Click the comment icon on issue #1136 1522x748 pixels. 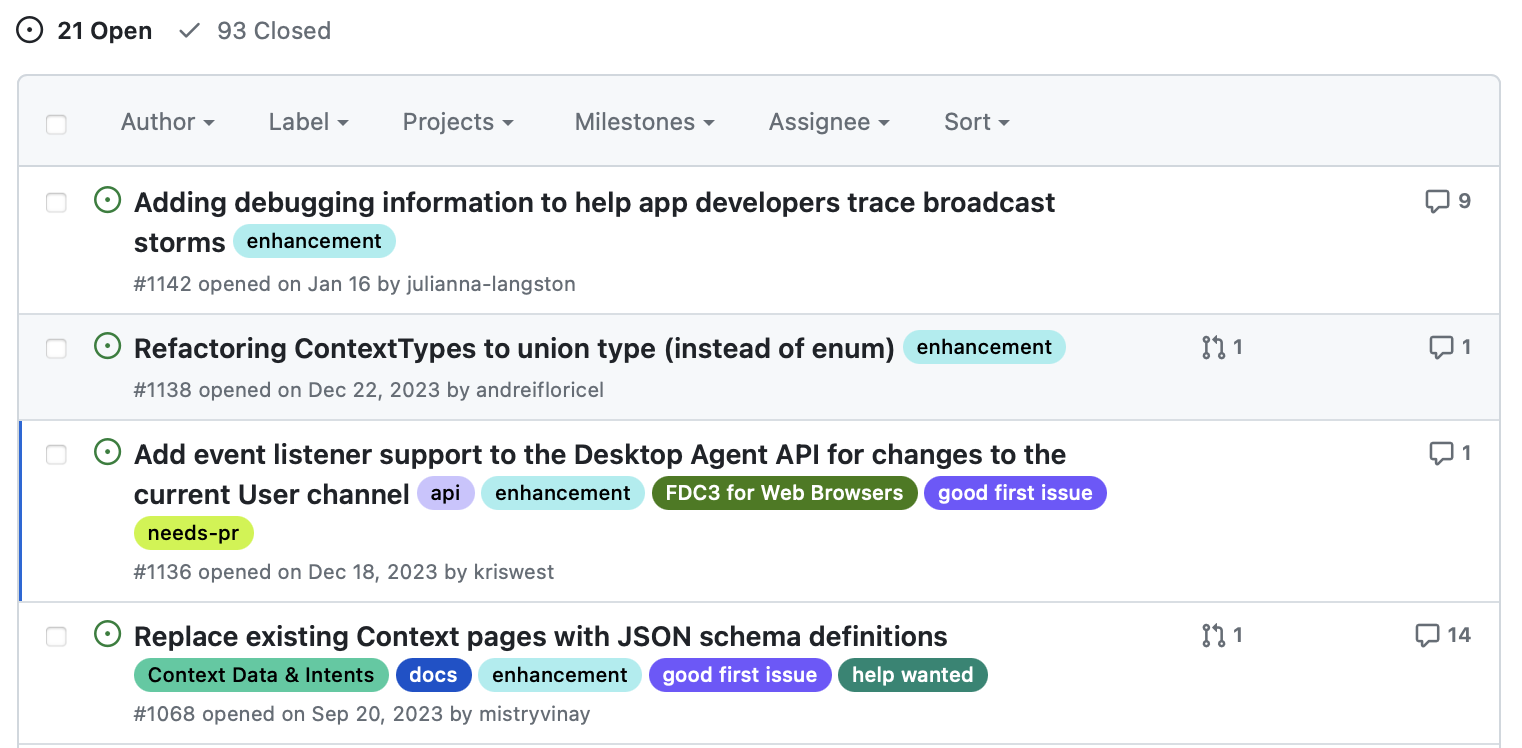coord(1442,452)
